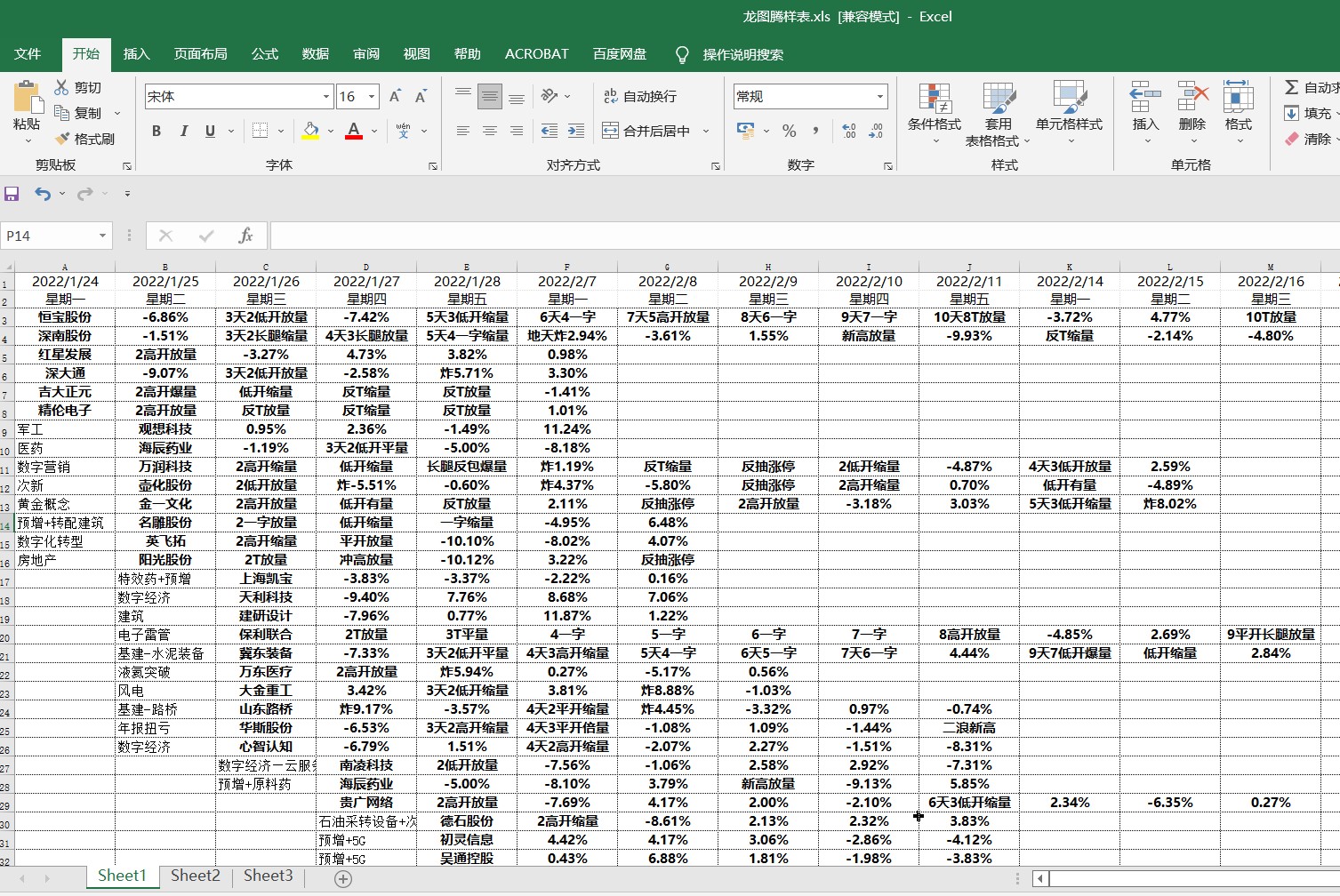The image size is (1340, 896).
Task: Align text right
Action: (517, 131)
